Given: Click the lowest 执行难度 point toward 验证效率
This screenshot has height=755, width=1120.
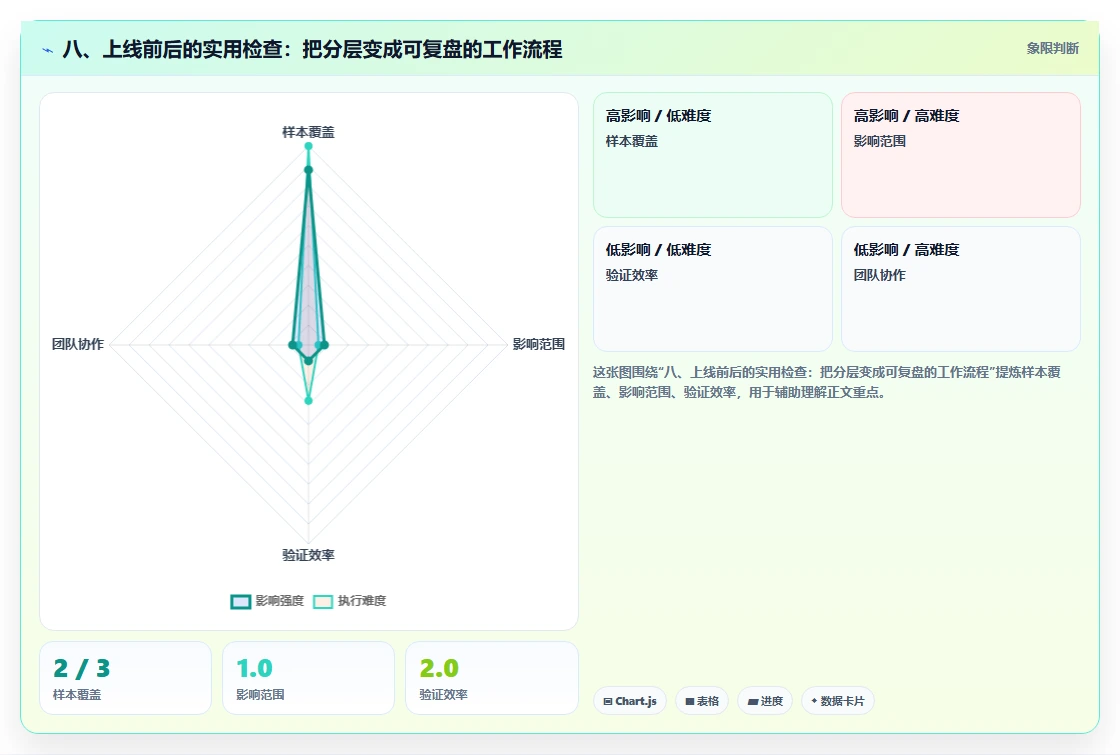Looking at the screenshot, I should click(309, 401).
